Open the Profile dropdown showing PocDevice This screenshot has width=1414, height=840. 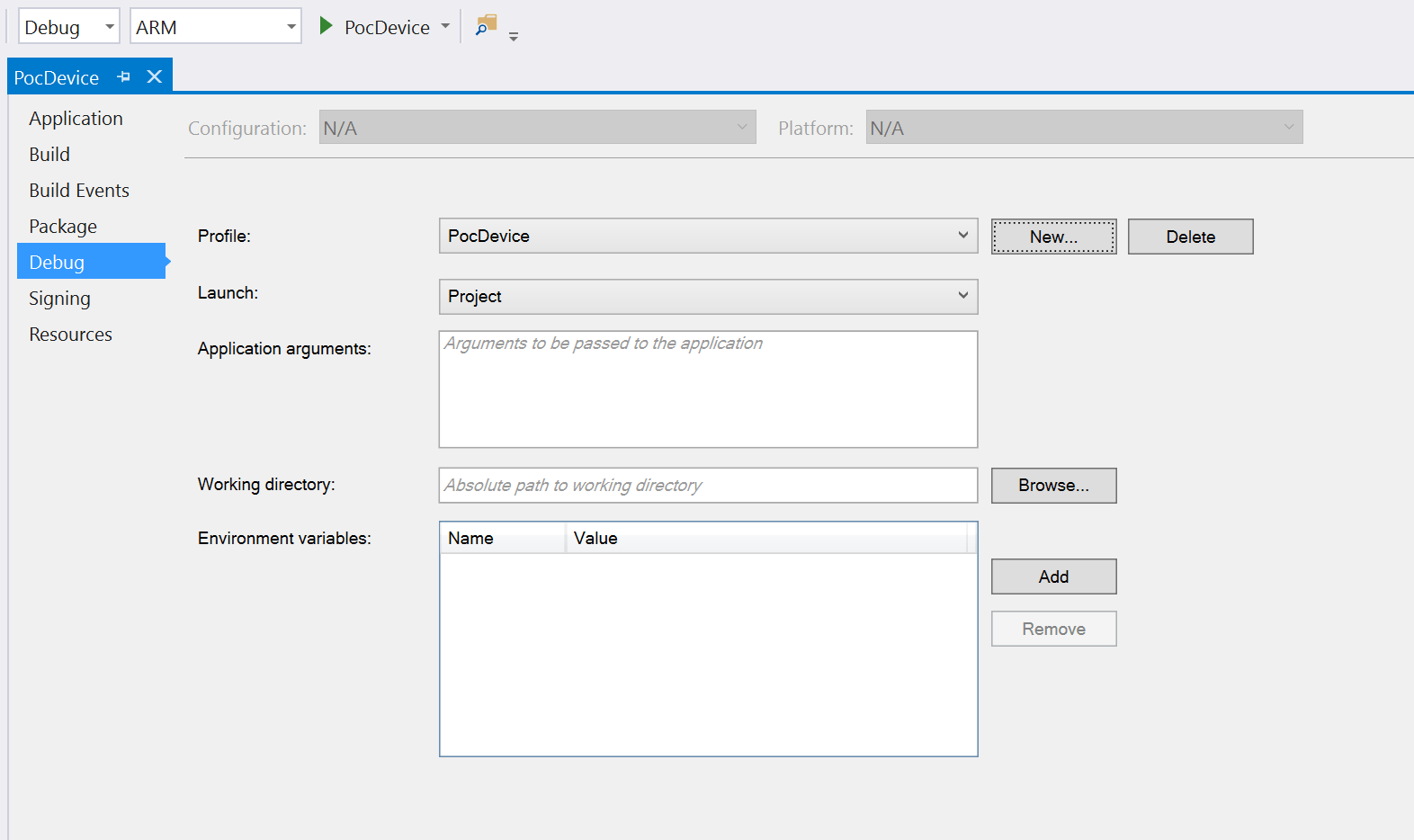708,236
